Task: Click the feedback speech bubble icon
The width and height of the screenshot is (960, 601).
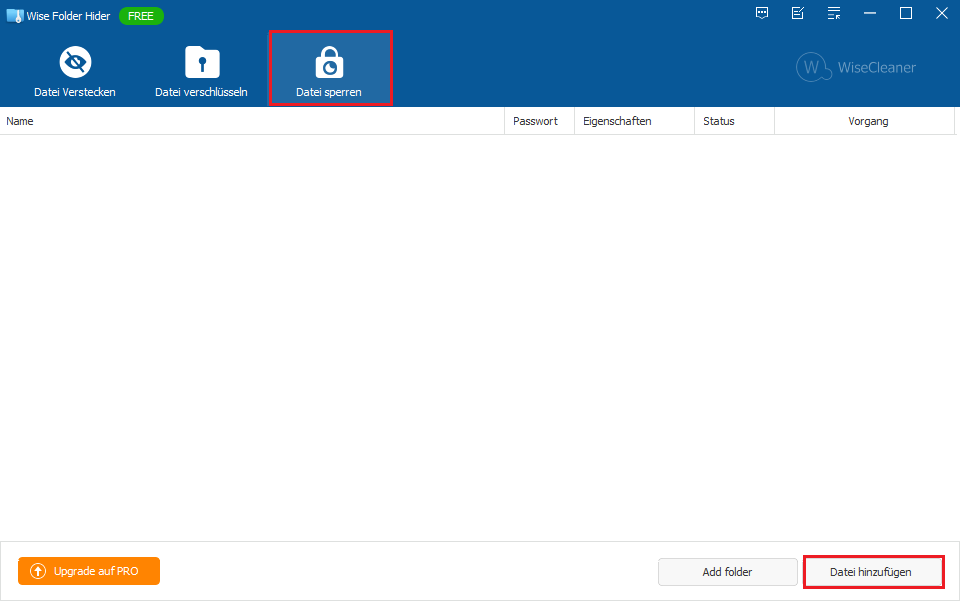Action: 762,13
